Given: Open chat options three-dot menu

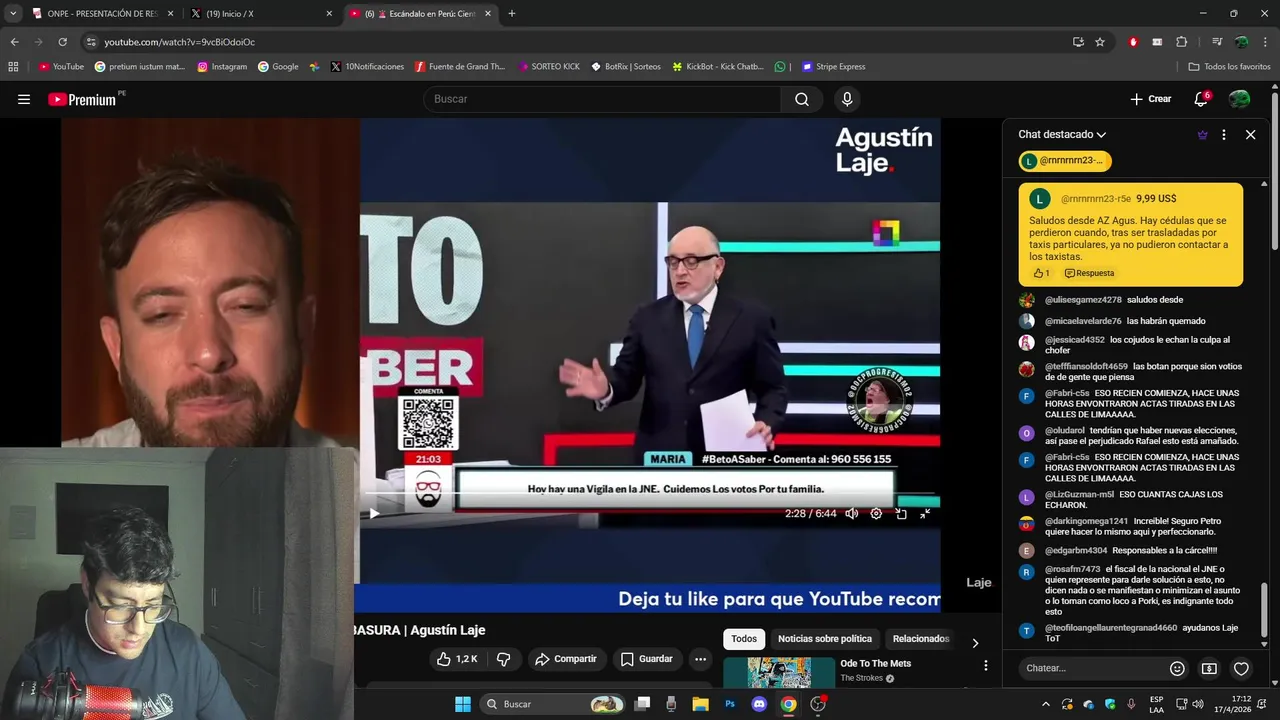Looking at the screenshot, I should (x=1223, y=135).
